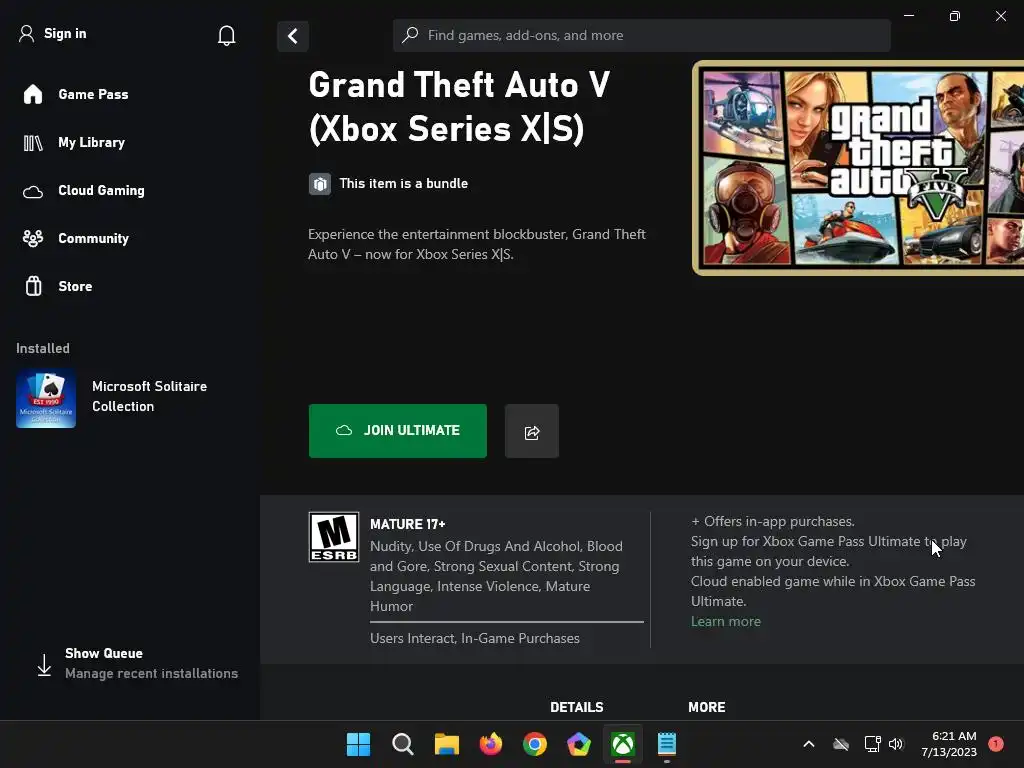Open File Explorer from the taskbar
Viewport: 1024px width, 768px height.
click(447, 744)
